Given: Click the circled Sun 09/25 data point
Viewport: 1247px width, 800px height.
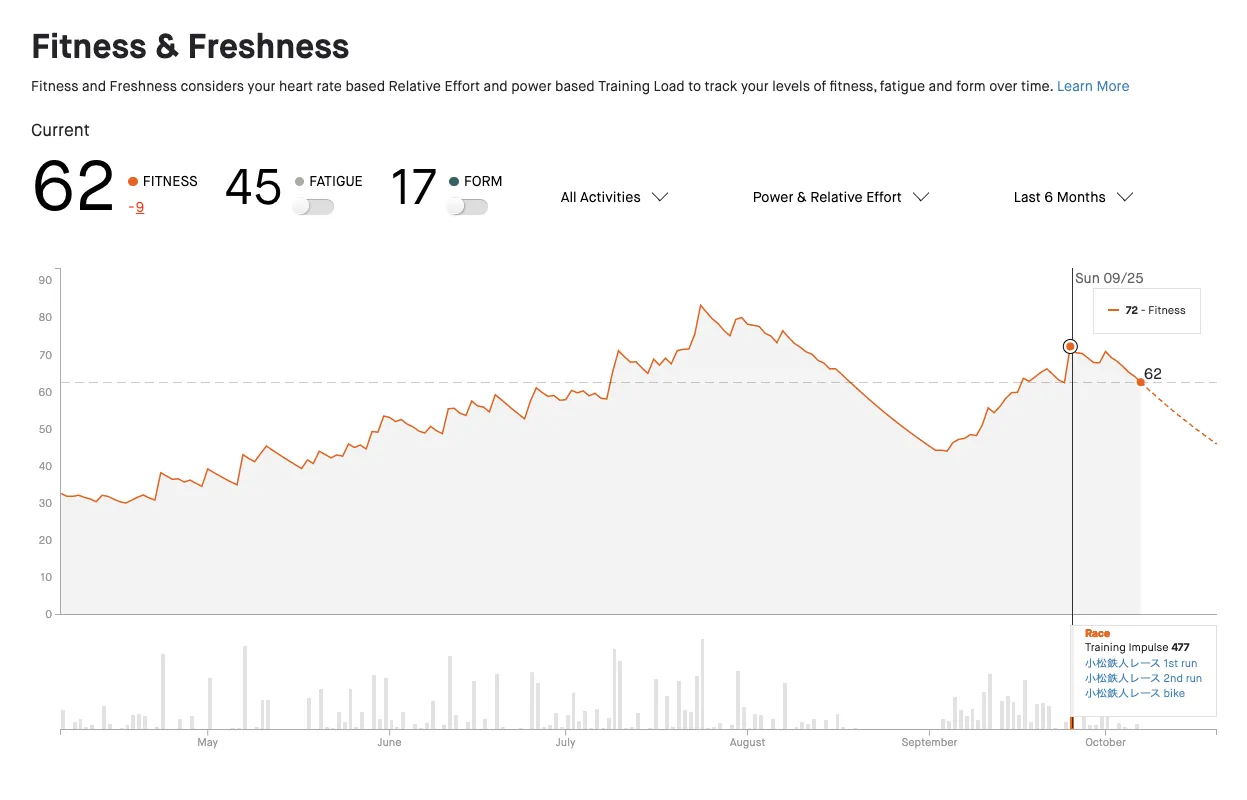Looking at the screenshot, I should pos(1070,346).
